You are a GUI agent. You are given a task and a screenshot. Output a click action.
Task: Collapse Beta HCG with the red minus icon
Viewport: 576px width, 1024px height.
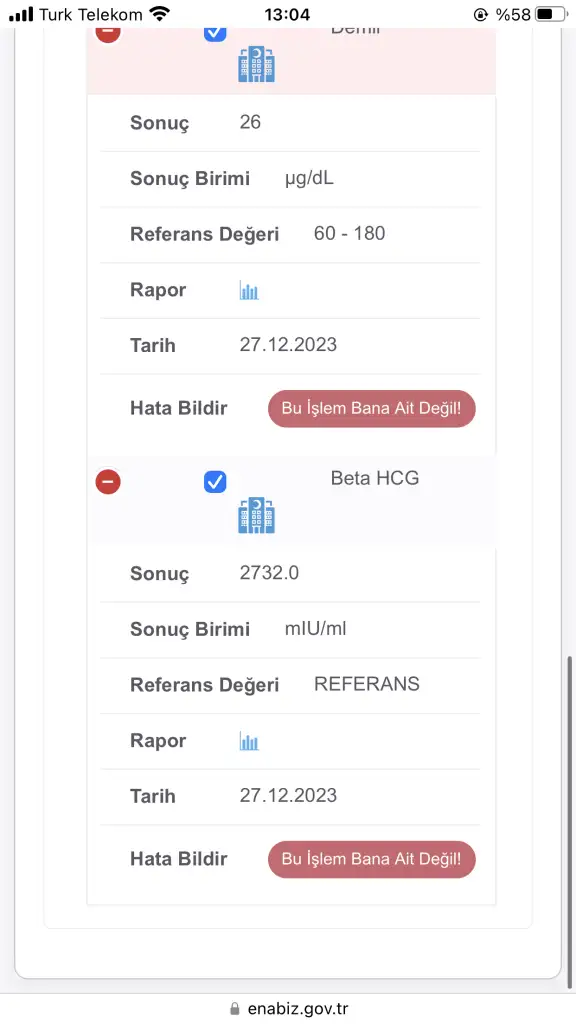click(108, 482)
